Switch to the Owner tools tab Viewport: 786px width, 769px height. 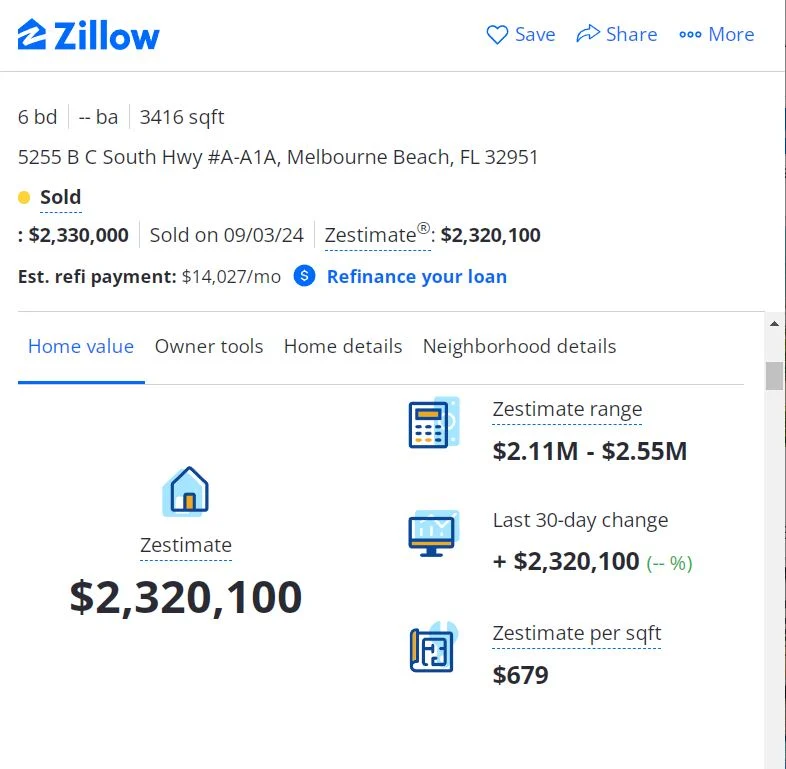pyautogui.click(x=209, y=347)
